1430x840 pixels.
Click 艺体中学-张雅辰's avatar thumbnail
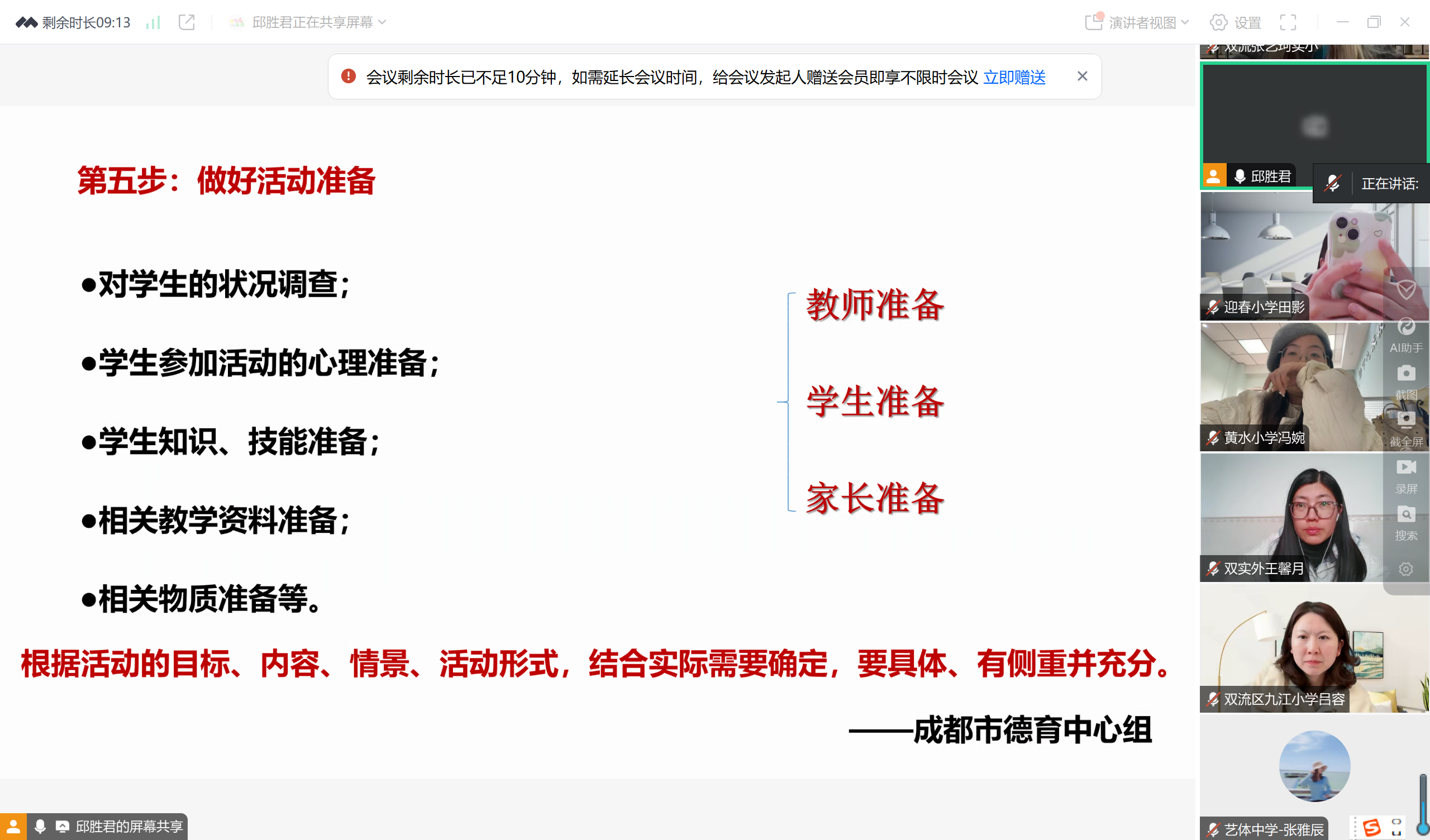point(1314,766)
